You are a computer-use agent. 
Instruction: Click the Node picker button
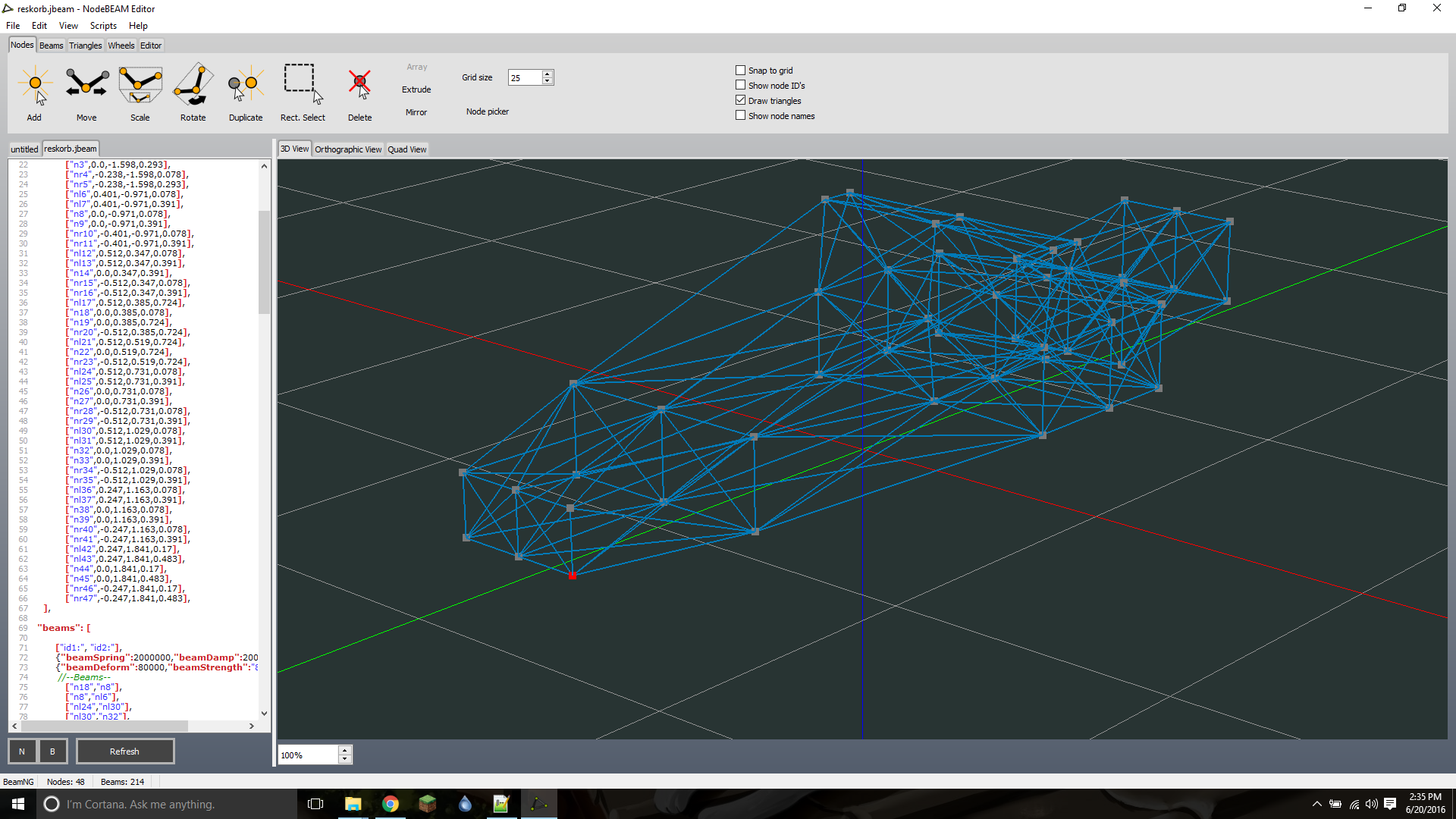pos(488,111)
